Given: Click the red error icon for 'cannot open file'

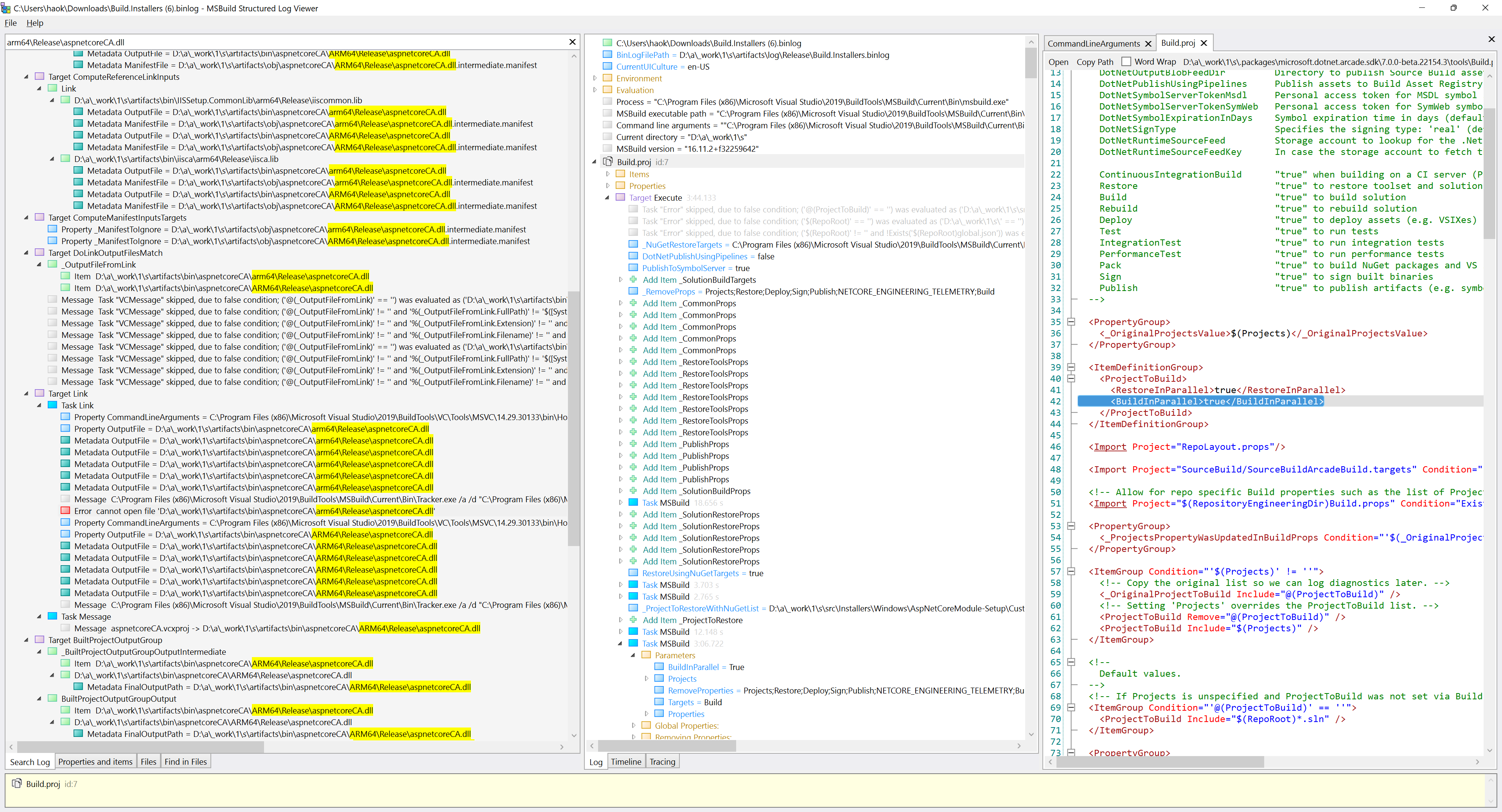Looking at the screenshot, I should point(65,511).
